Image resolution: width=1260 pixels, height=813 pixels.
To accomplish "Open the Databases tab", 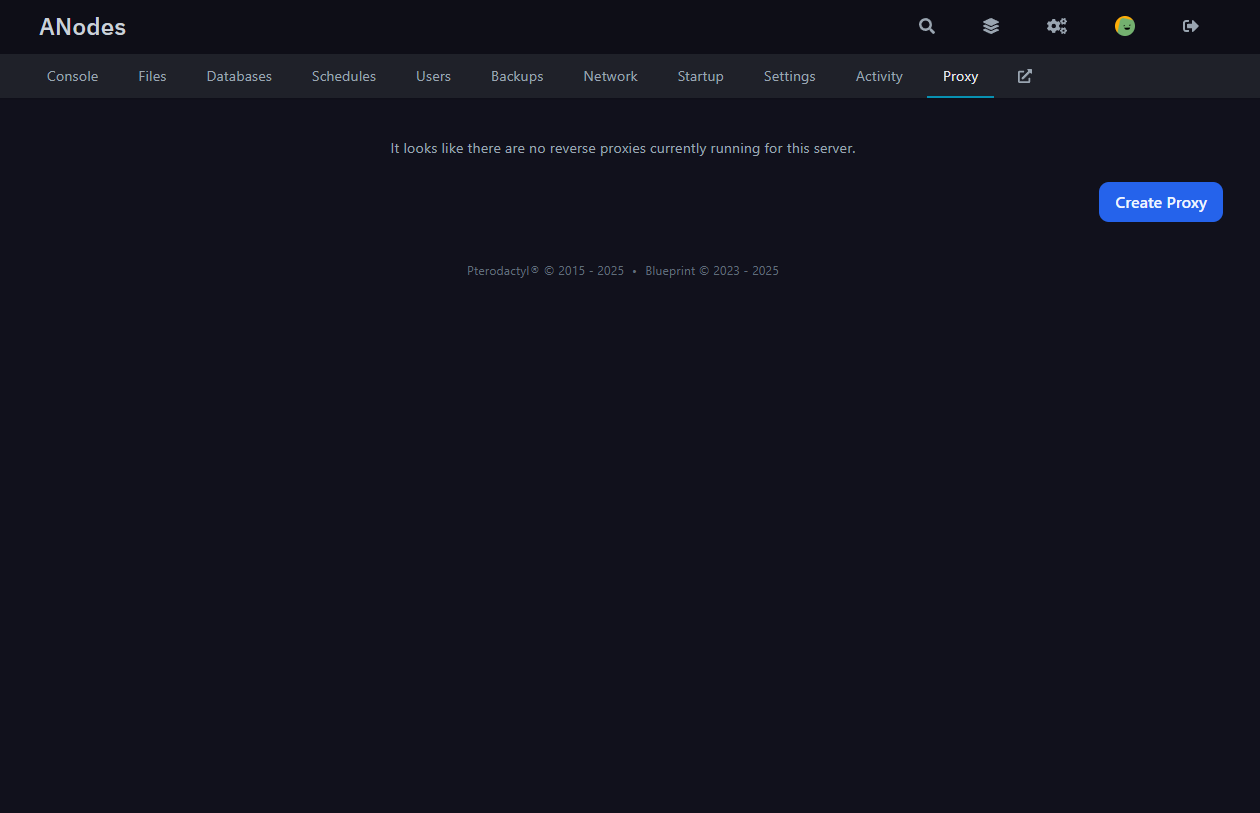I will [x=239, y=75].
